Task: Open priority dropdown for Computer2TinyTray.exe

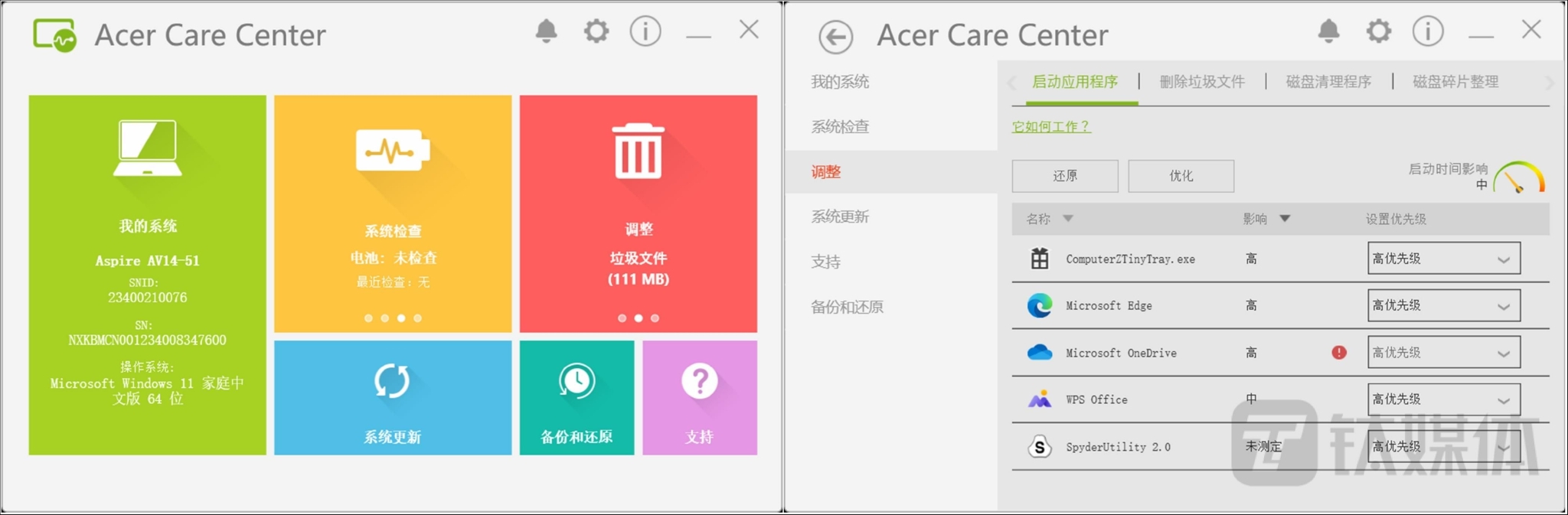Action: click(x=1444, y=259)
